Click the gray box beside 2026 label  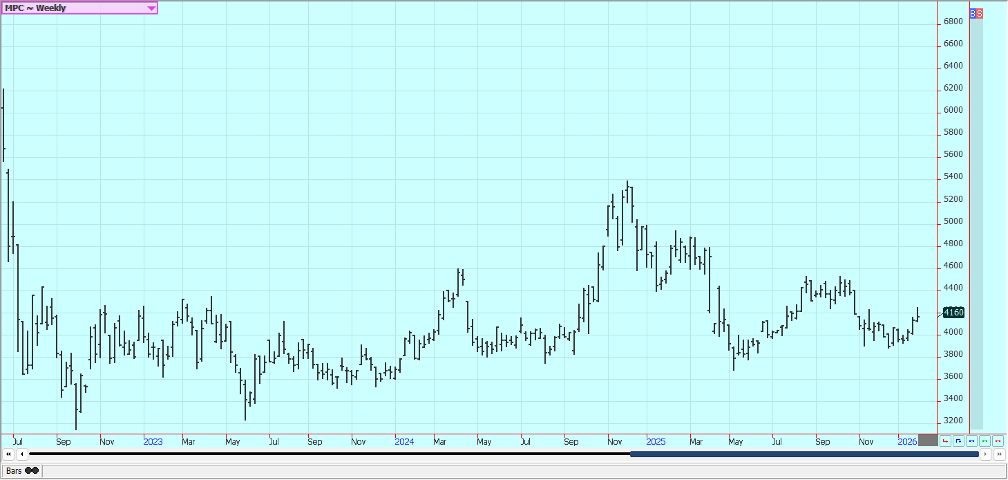928,440
